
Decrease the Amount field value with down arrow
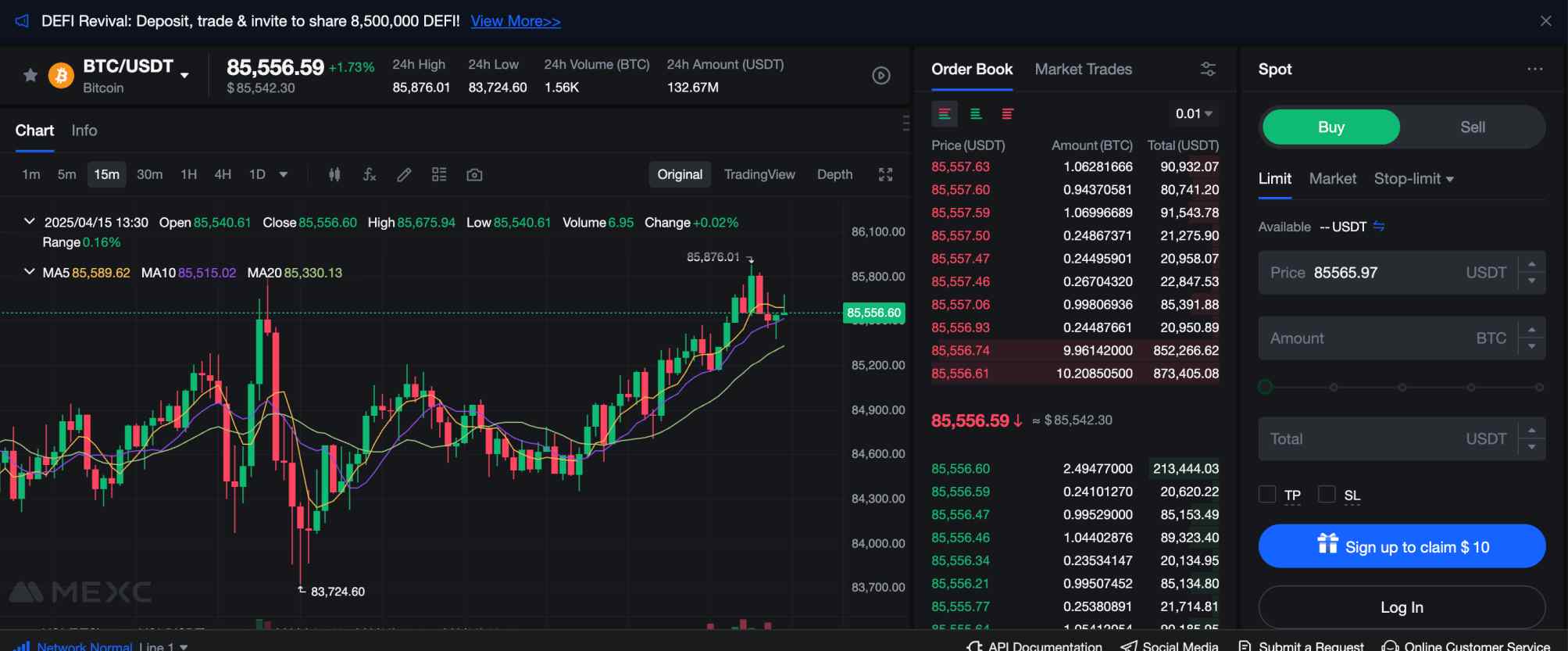(x=1532, y=346)
